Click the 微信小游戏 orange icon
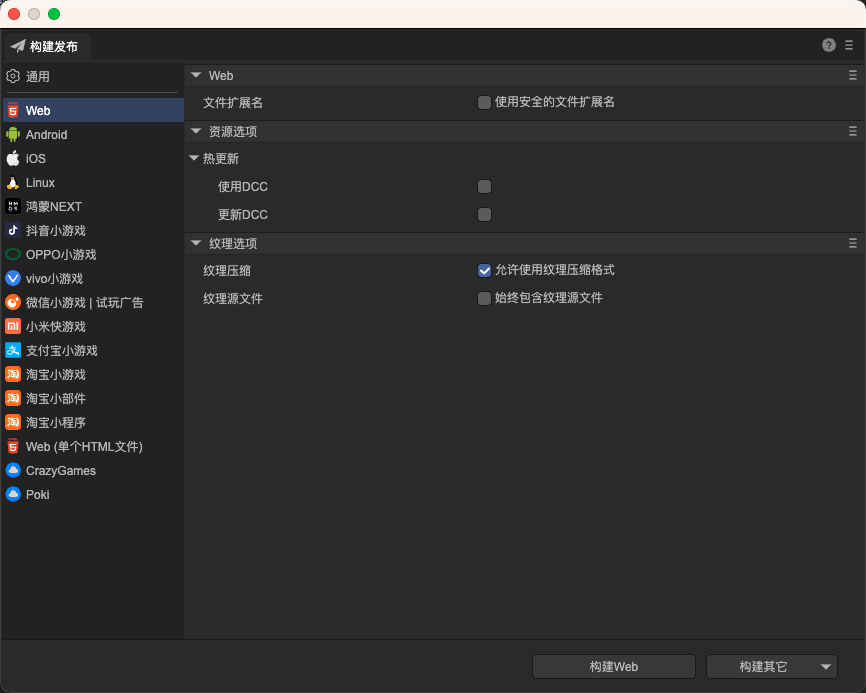Image resolution: width=866 pixels, height=693 pixels. 13,303
